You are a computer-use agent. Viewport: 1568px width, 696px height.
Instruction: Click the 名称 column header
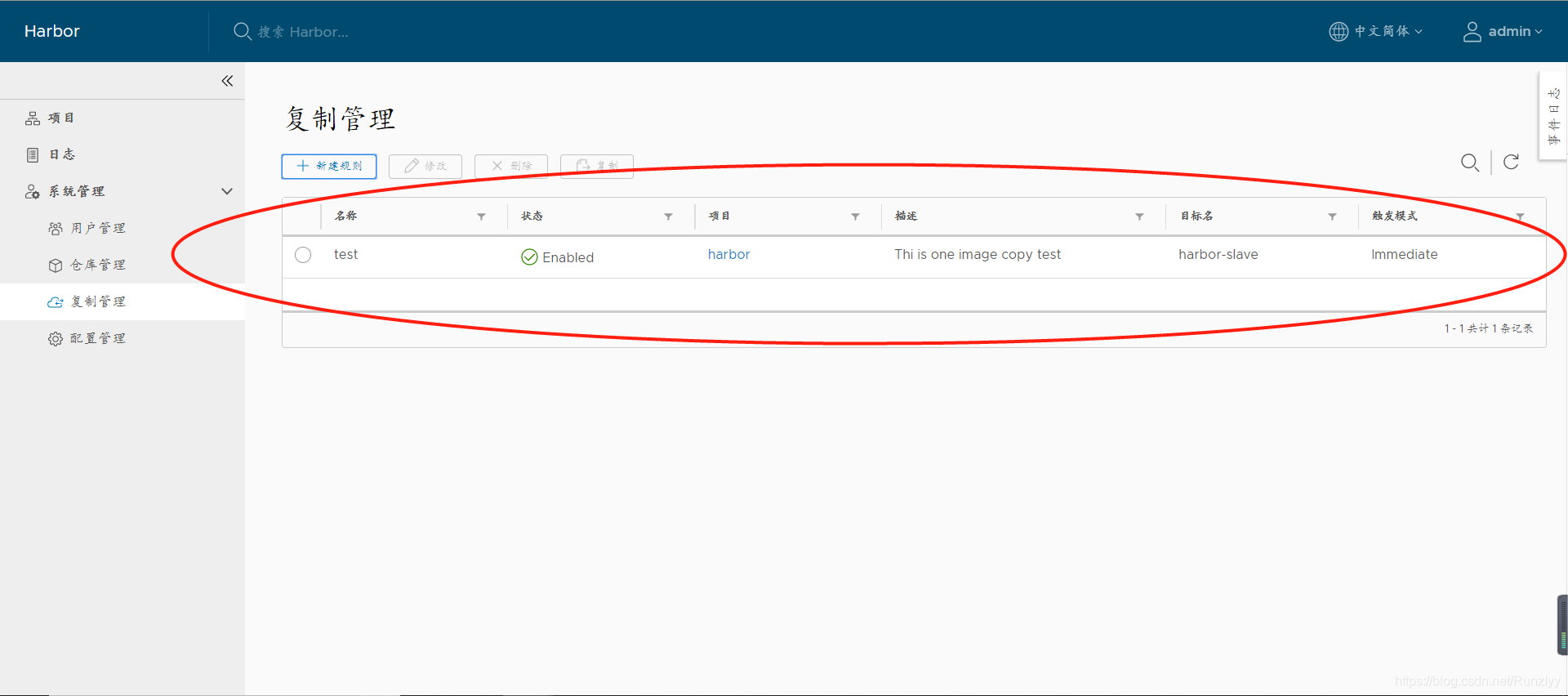[x=346, y=216]
